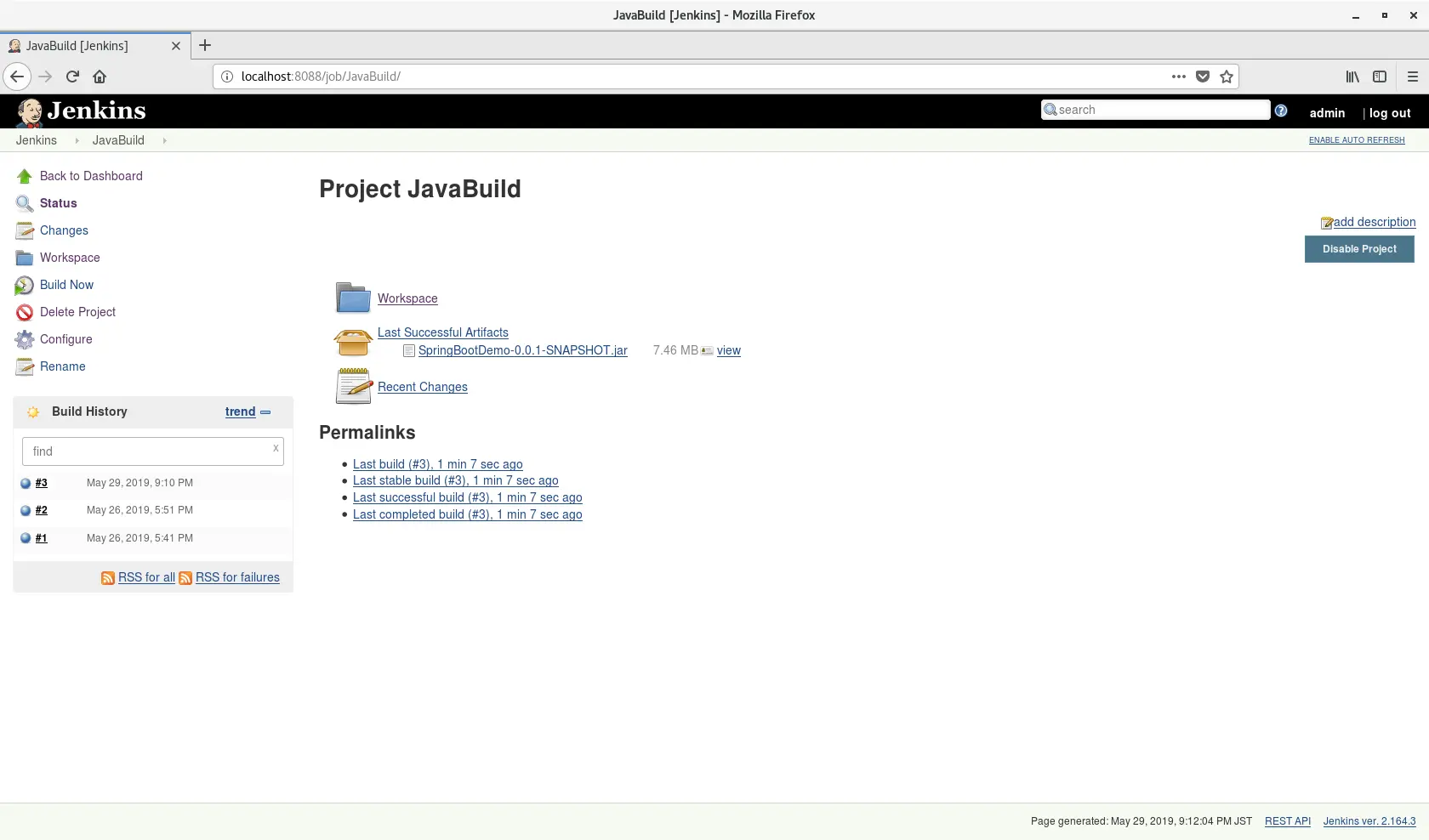1429x840 pixels.
Task: Open the Changes sidebar menu item
Action: (x=64, y=230)
